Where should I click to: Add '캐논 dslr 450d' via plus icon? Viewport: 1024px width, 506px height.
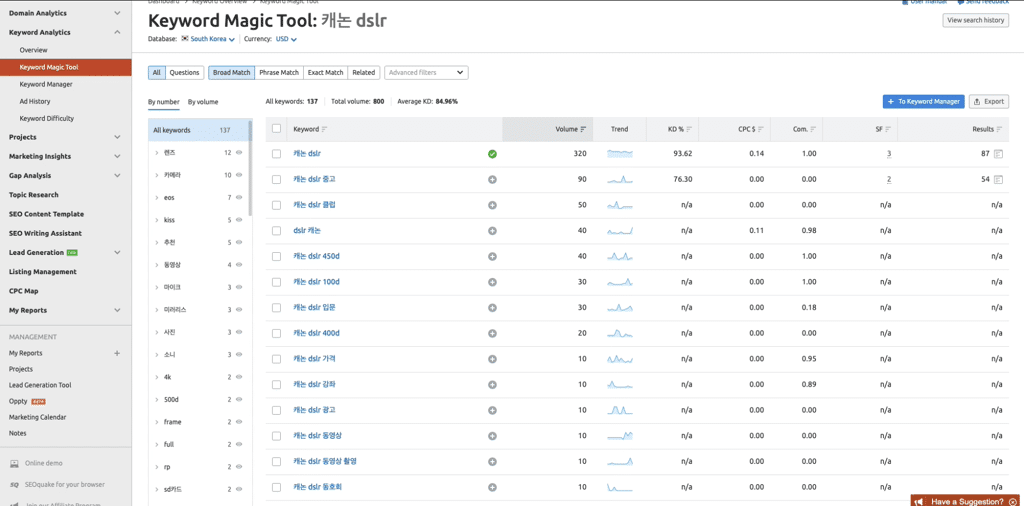(492, 257)
